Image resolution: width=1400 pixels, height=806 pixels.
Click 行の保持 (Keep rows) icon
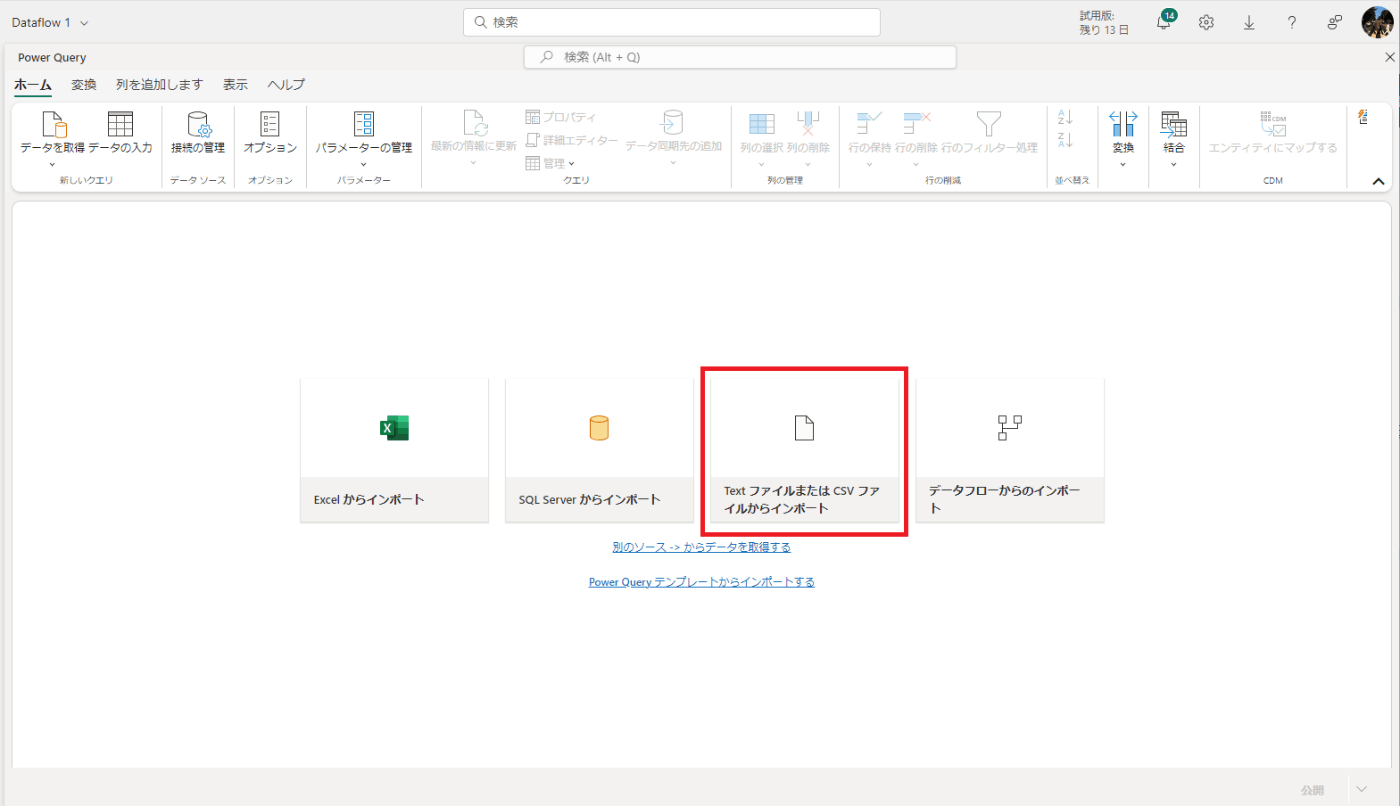[870, 124]
